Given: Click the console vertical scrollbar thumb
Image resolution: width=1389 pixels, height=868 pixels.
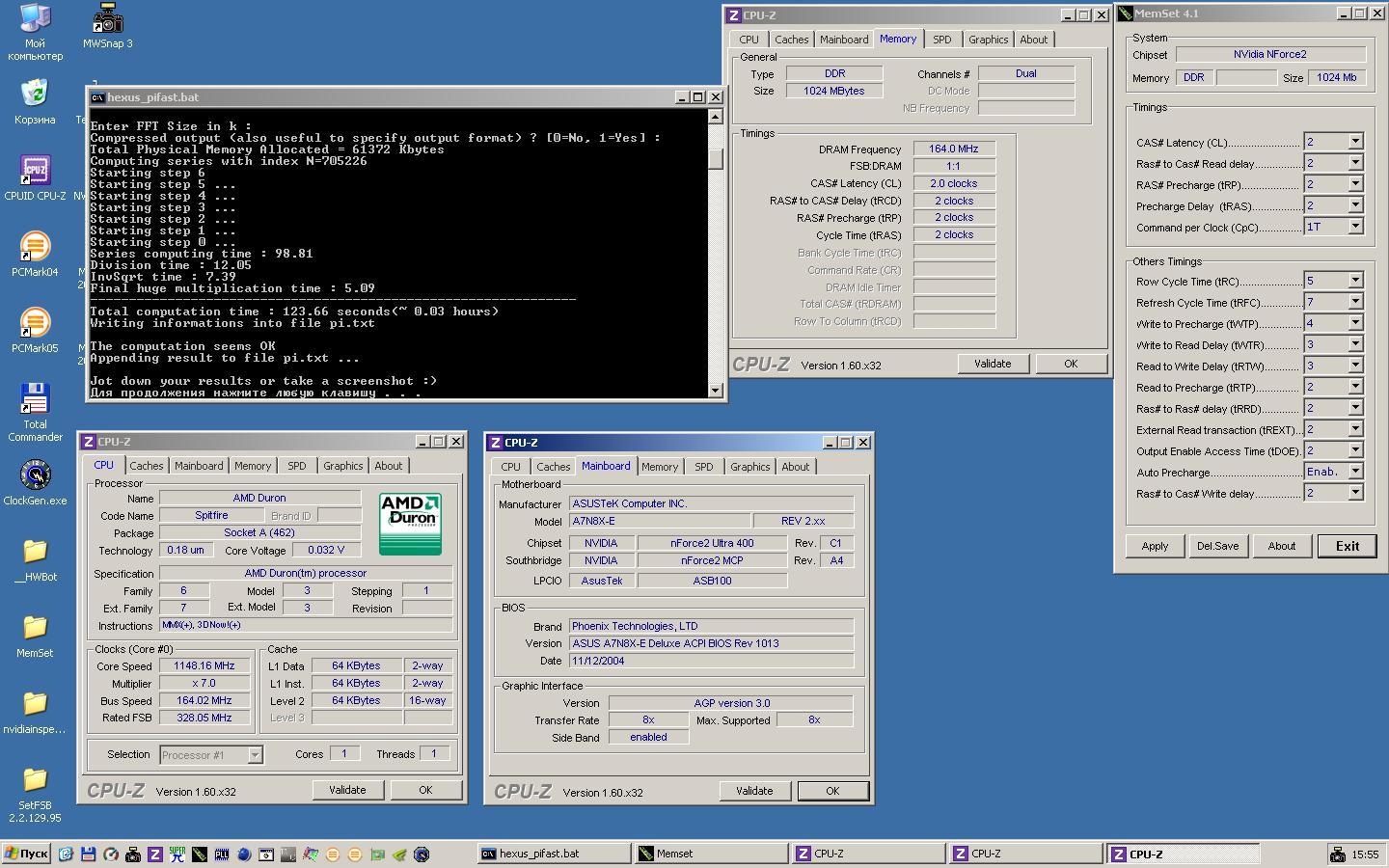Looking at the screenshot, I should [x=715, y=159].
